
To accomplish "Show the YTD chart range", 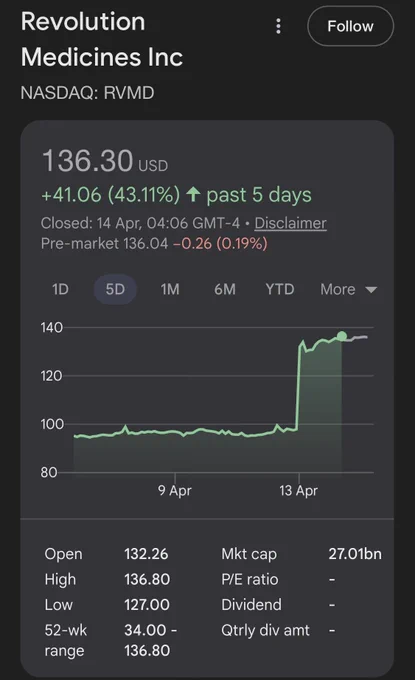I will coord(280,289).
